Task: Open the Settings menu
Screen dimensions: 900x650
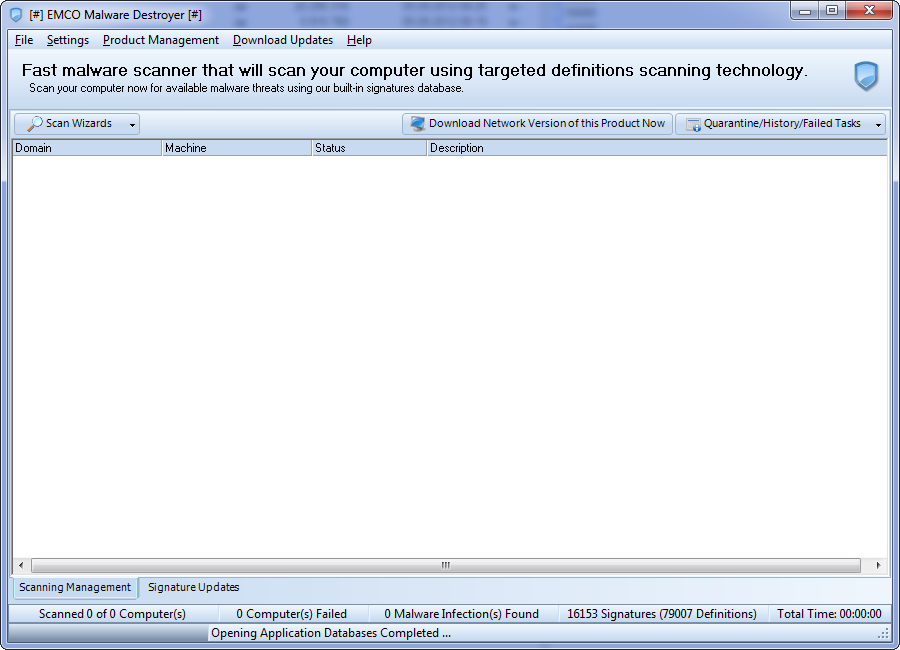Action: pos(68,40)
